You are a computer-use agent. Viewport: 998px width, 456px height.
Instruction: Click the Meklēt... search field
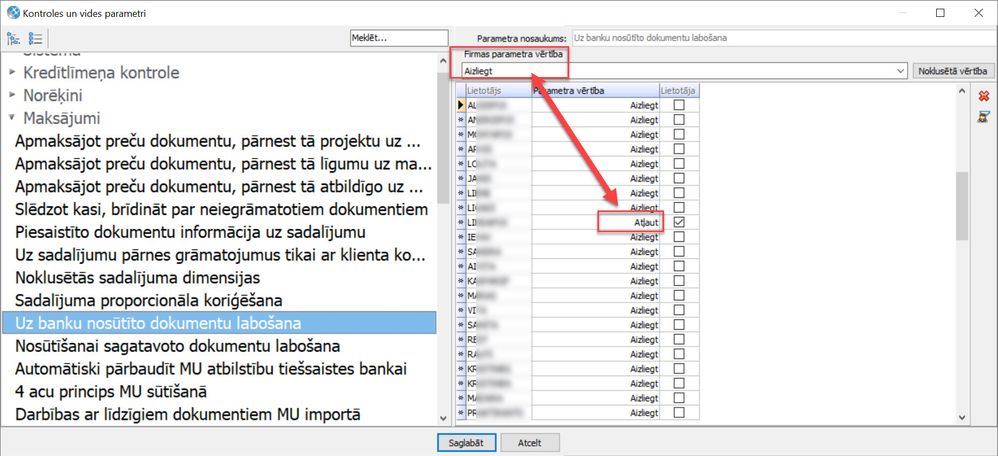[399, 38]
